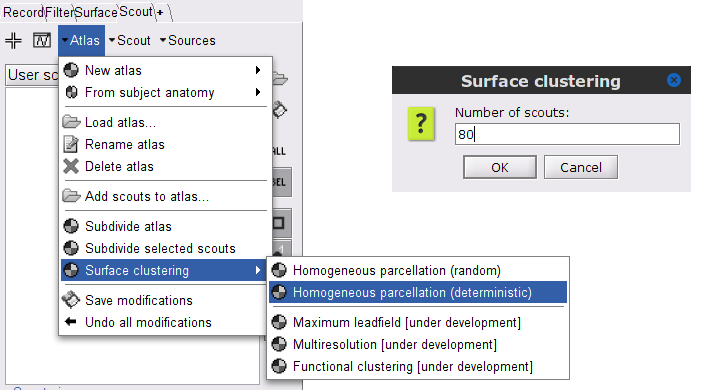Open the Sources dropdown menu
Image resolution: width=707 pixels, height=390 pixels.
pyautogui.click(x=188, y=41)
